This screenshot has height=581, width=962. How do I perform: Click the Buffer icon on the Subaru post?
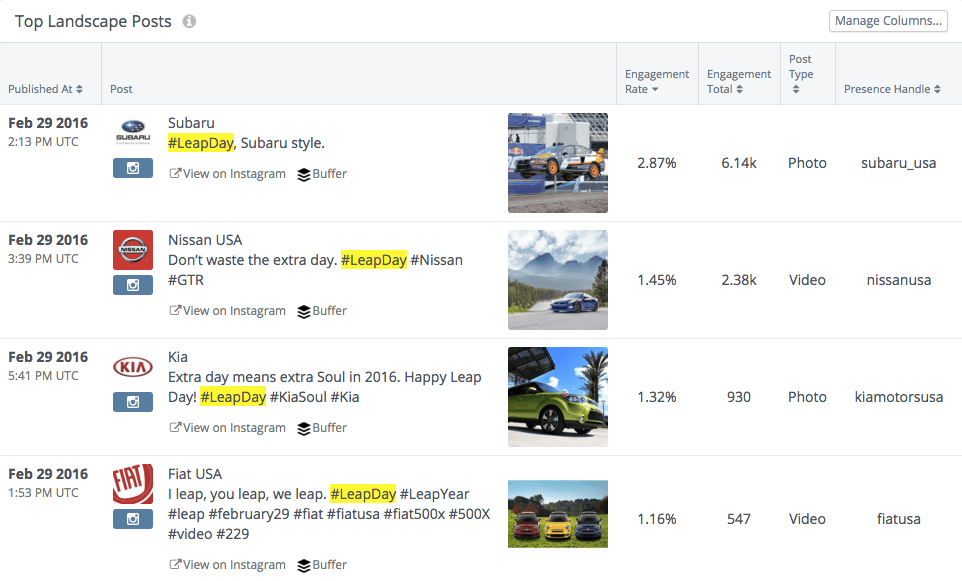304,175
